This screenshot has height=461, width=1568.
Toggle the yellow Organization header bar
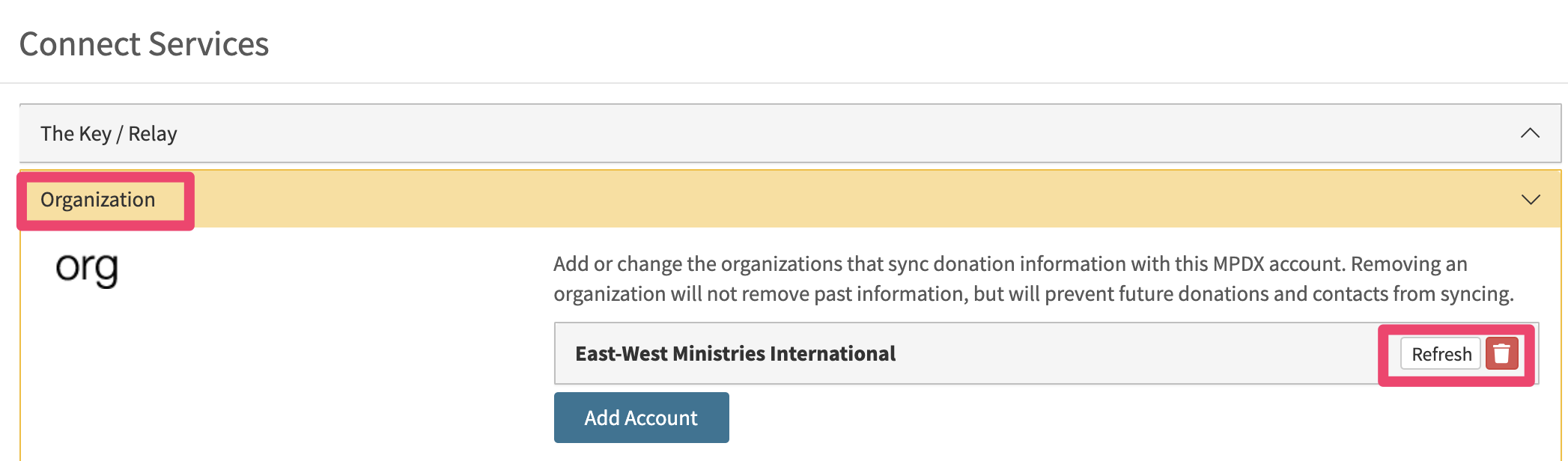[x=790, y=199]
